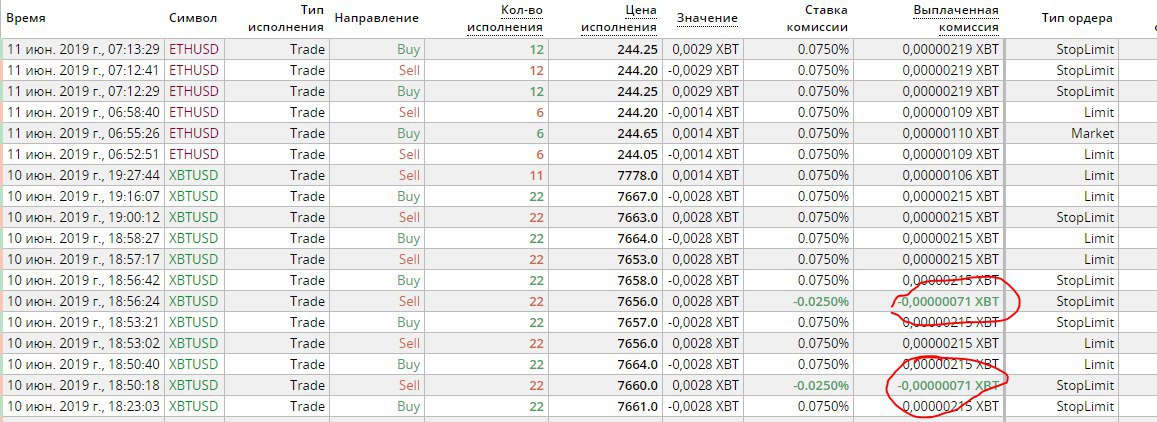
Task: Select the ETHUSD Market order row
Action: (x=578, y=134)
